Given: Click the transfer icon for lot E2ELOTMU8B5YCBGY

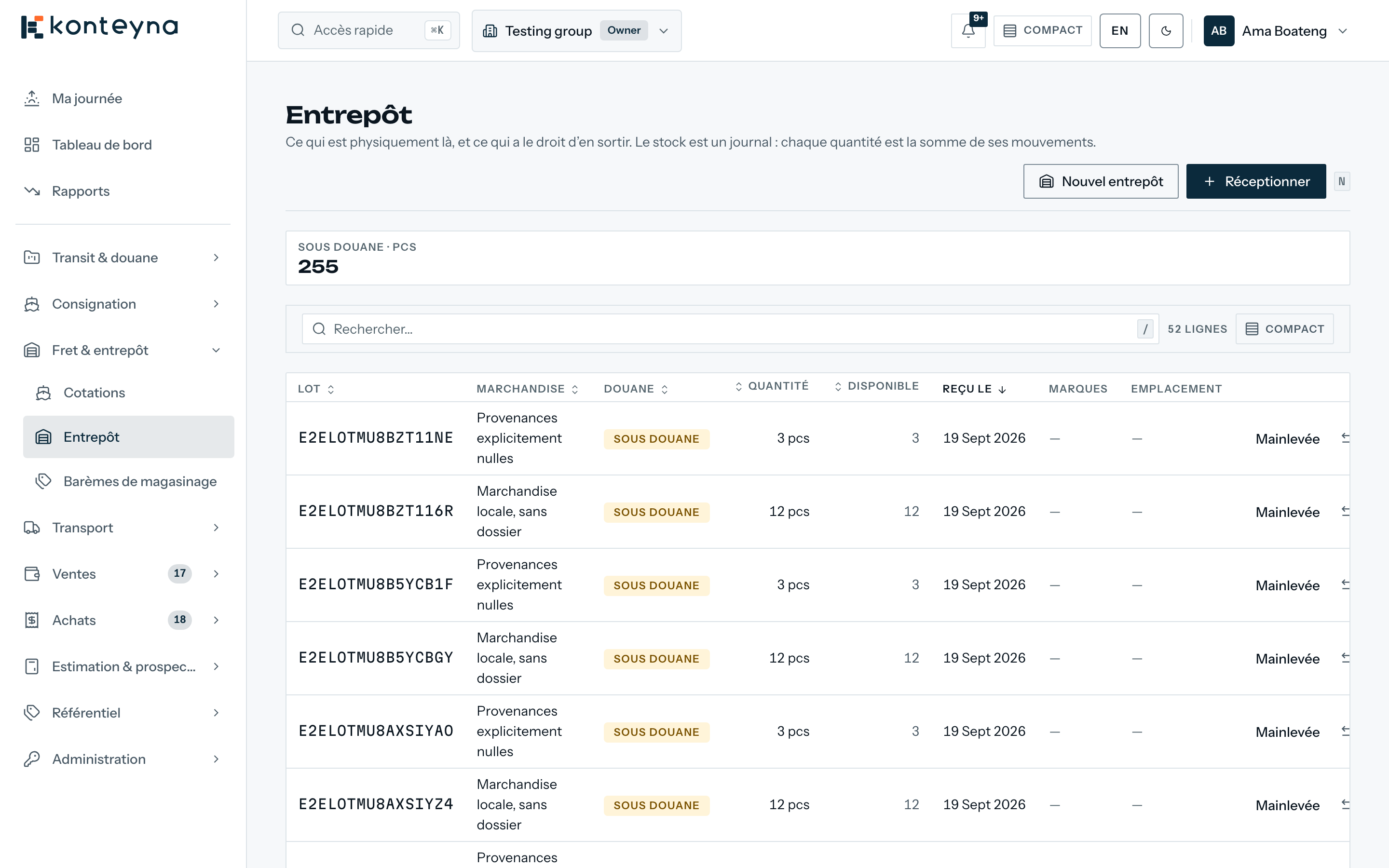Looking at the screenshot, I should pos(1345,658).
